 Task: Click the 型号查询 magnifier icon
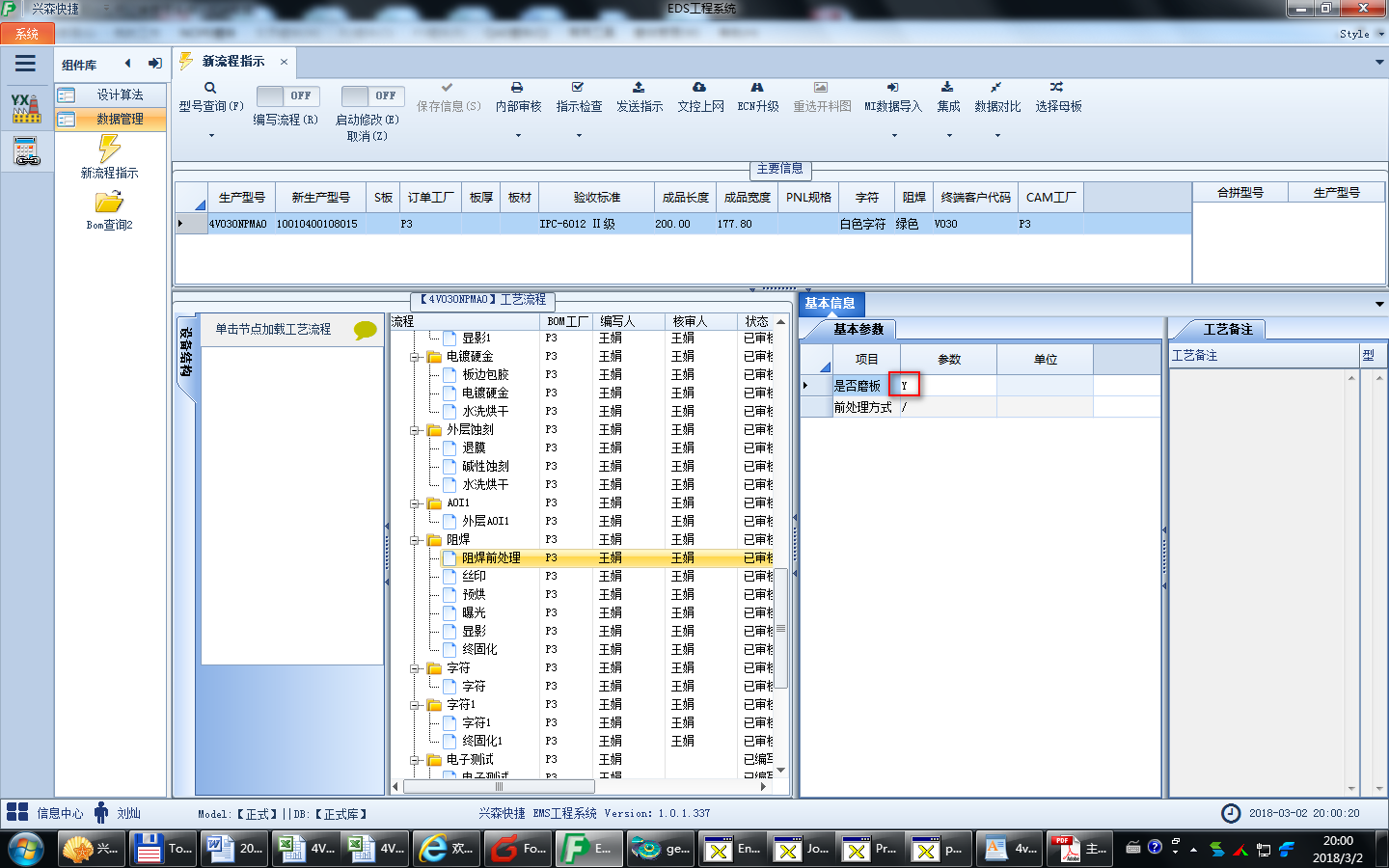[210, 88]
